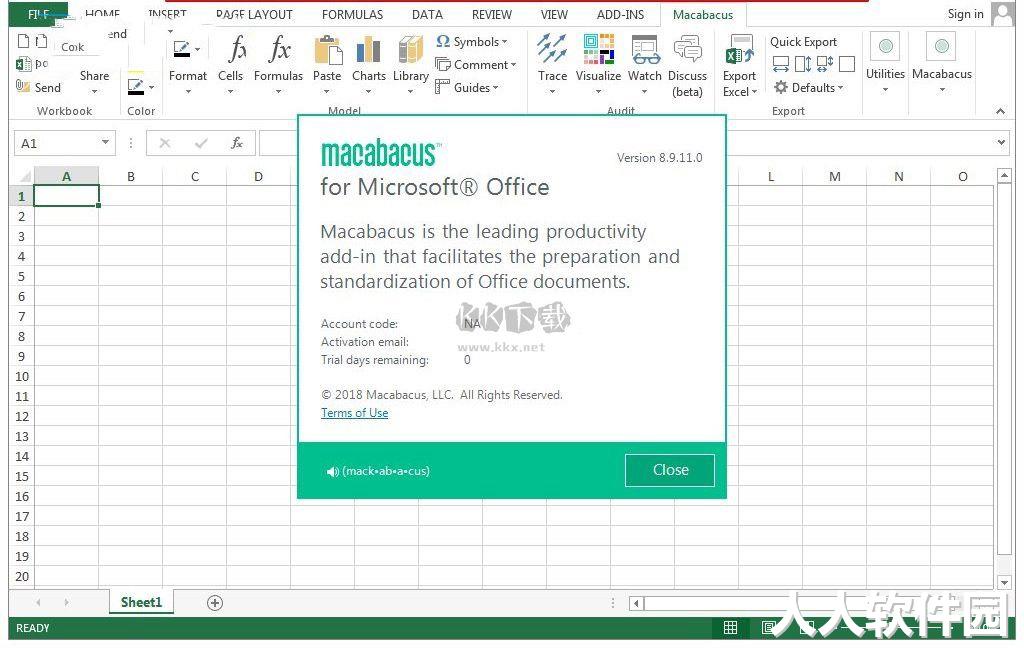
Task: Click the horizontal scrollbar left arrow
Action: (637, 604)
